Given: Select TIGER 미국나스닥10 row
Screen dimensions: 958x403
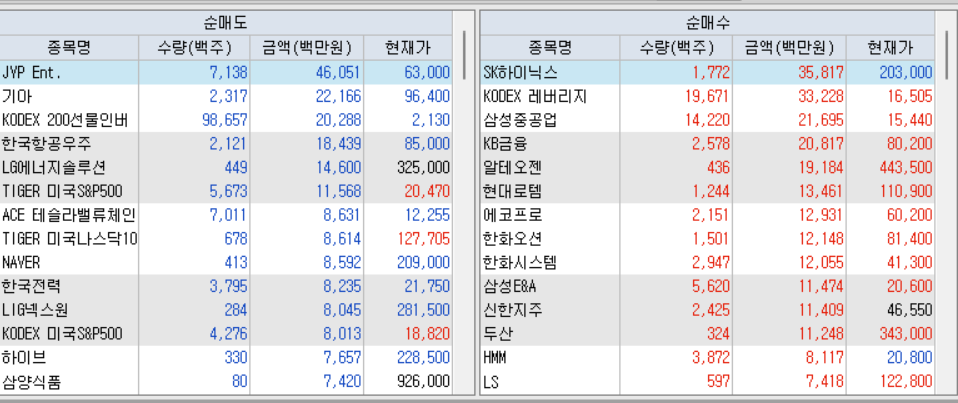Looking at the screenshot, I should [226, 239].
